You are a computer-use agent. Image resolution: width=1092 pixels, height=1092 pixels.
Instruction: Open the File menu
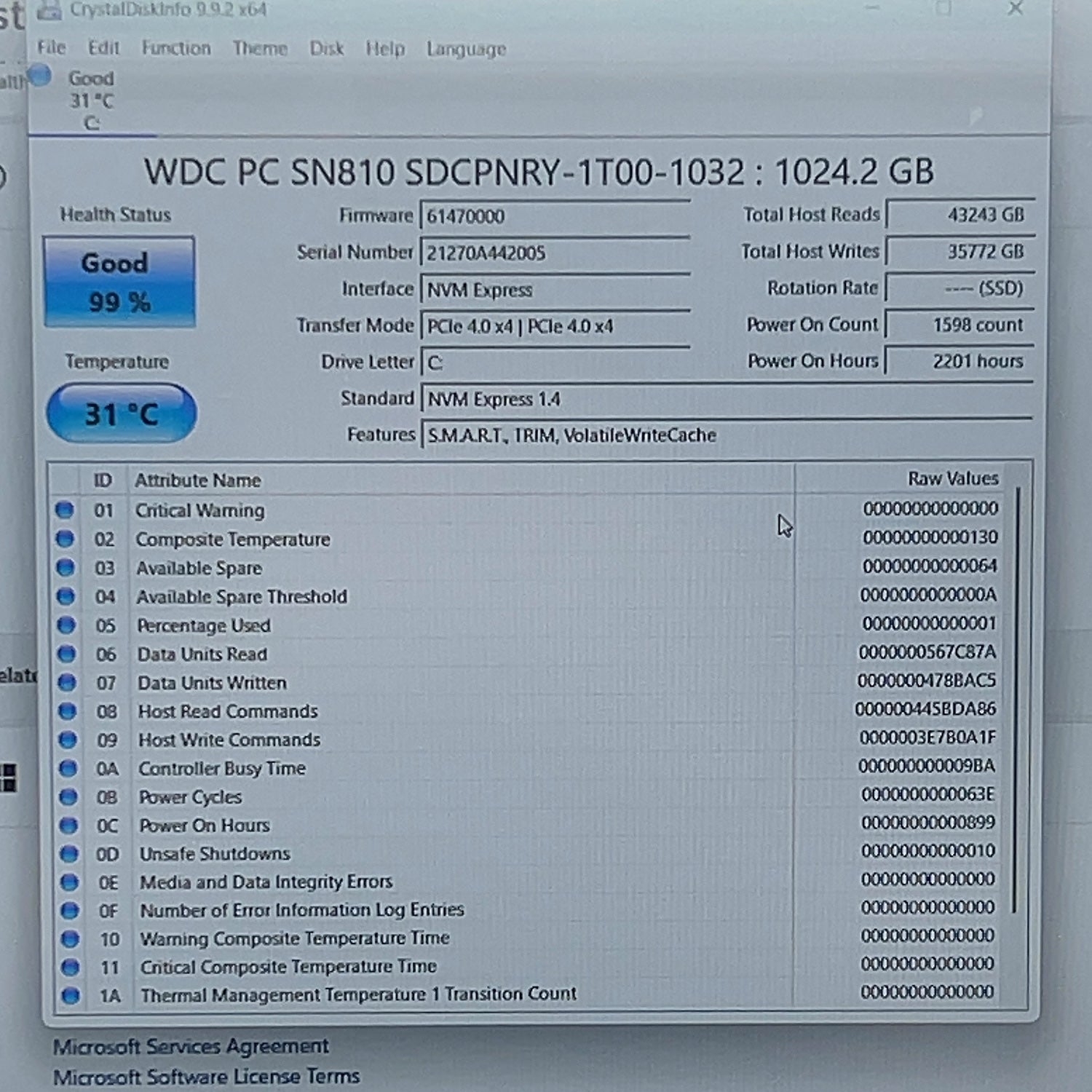point(52,48)
